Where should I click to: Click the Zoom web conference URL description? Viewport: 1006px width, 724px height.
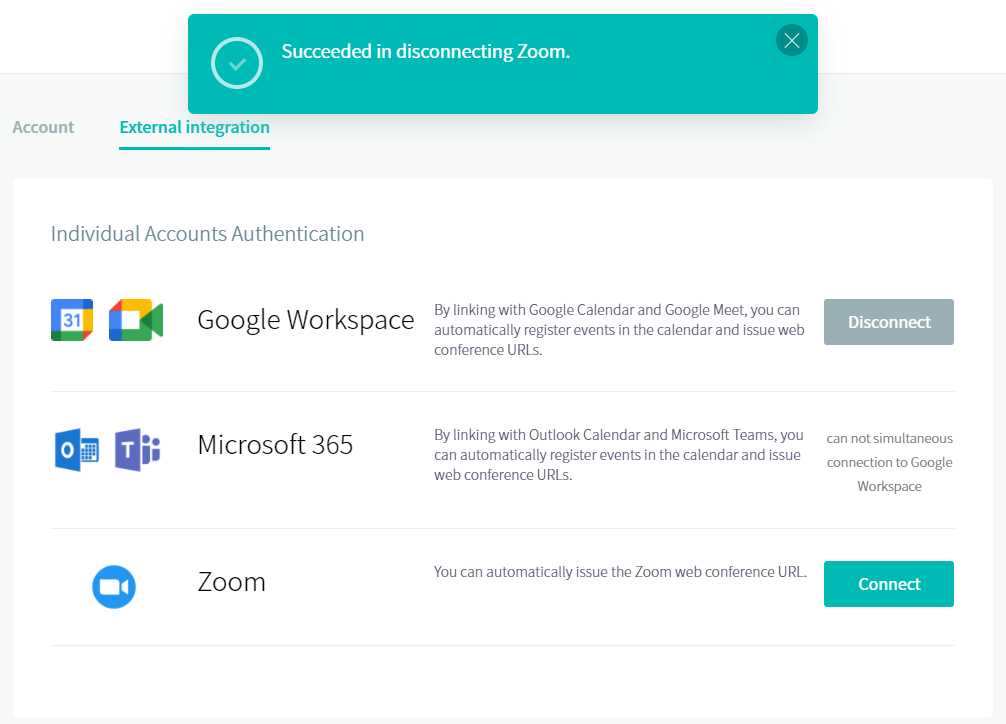(619, 572)
